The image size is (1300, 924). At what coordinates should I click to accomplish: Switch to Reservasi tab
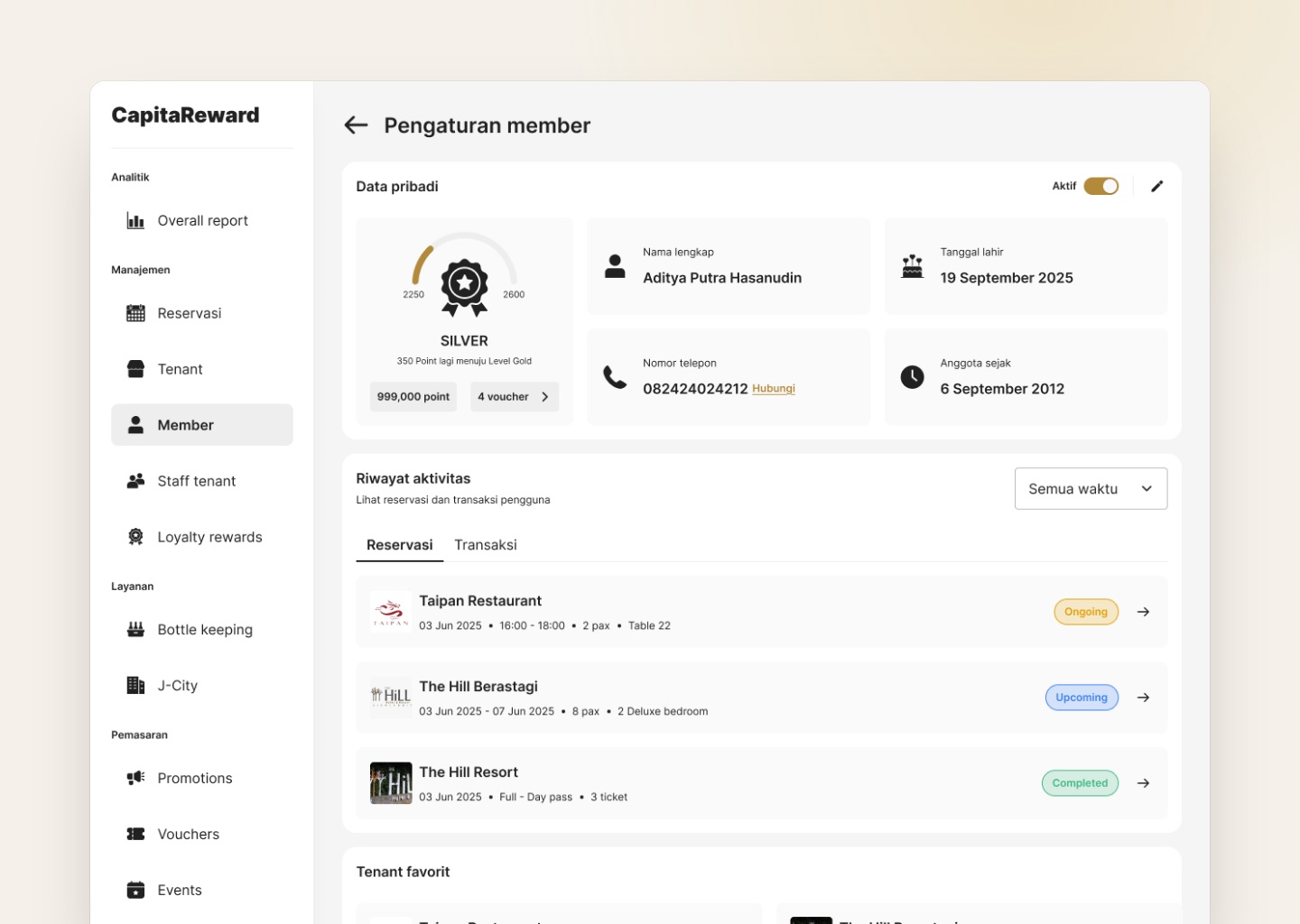click(x=399, y=545)
